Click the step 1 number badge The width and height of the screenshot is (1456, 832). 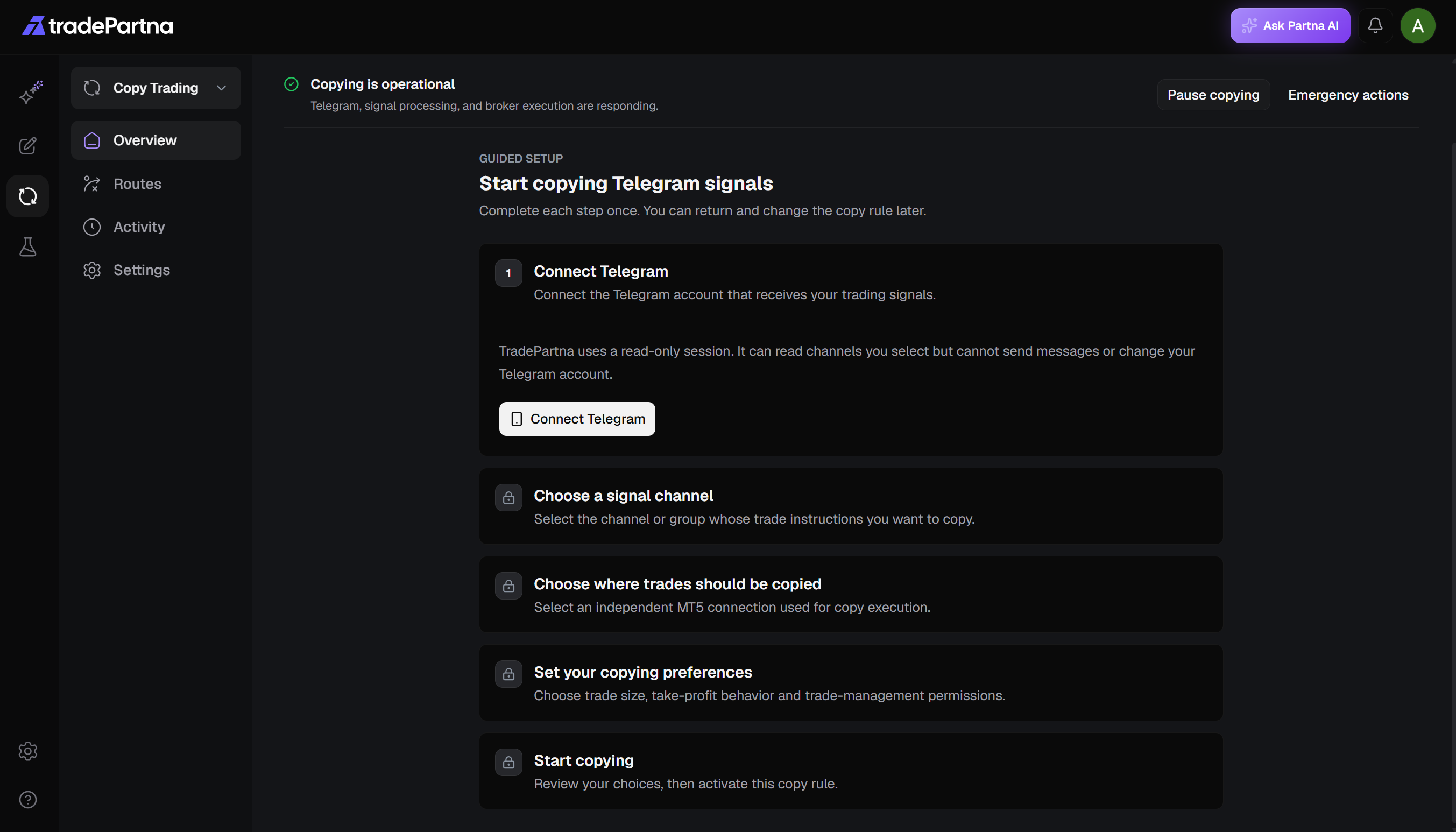[508, 273]
